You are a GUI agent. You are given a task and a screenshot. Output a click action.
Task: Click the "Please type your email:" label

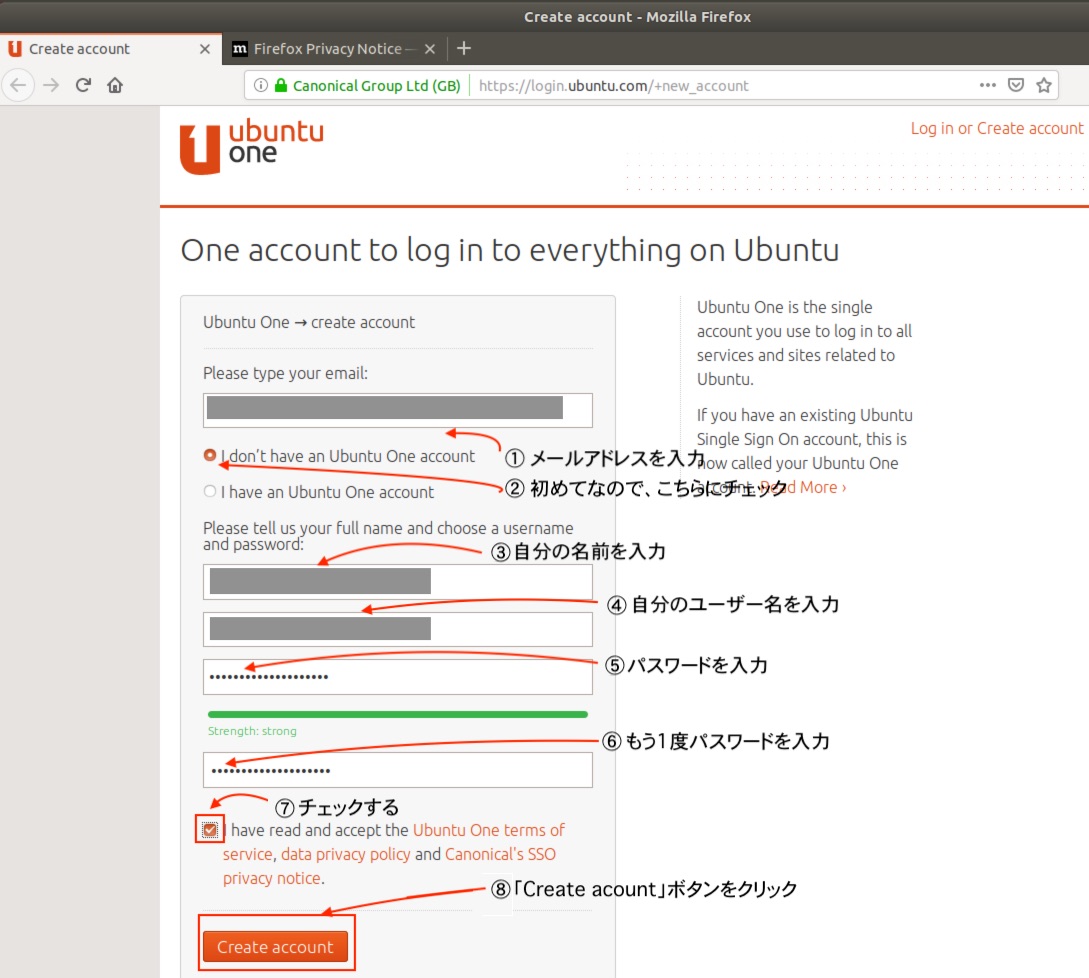(285, 373)
